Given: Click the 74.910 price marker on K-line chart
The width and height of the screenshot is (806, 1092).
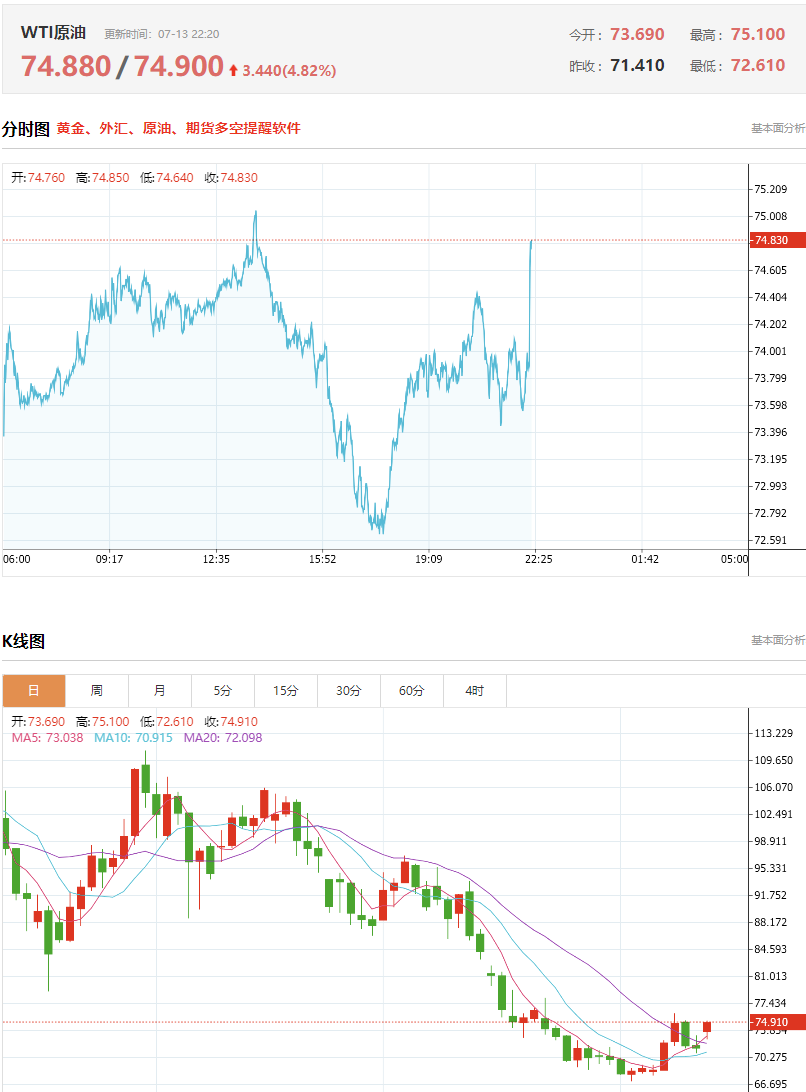Looking at the screenshot, I should click(x=777, y=1022).
